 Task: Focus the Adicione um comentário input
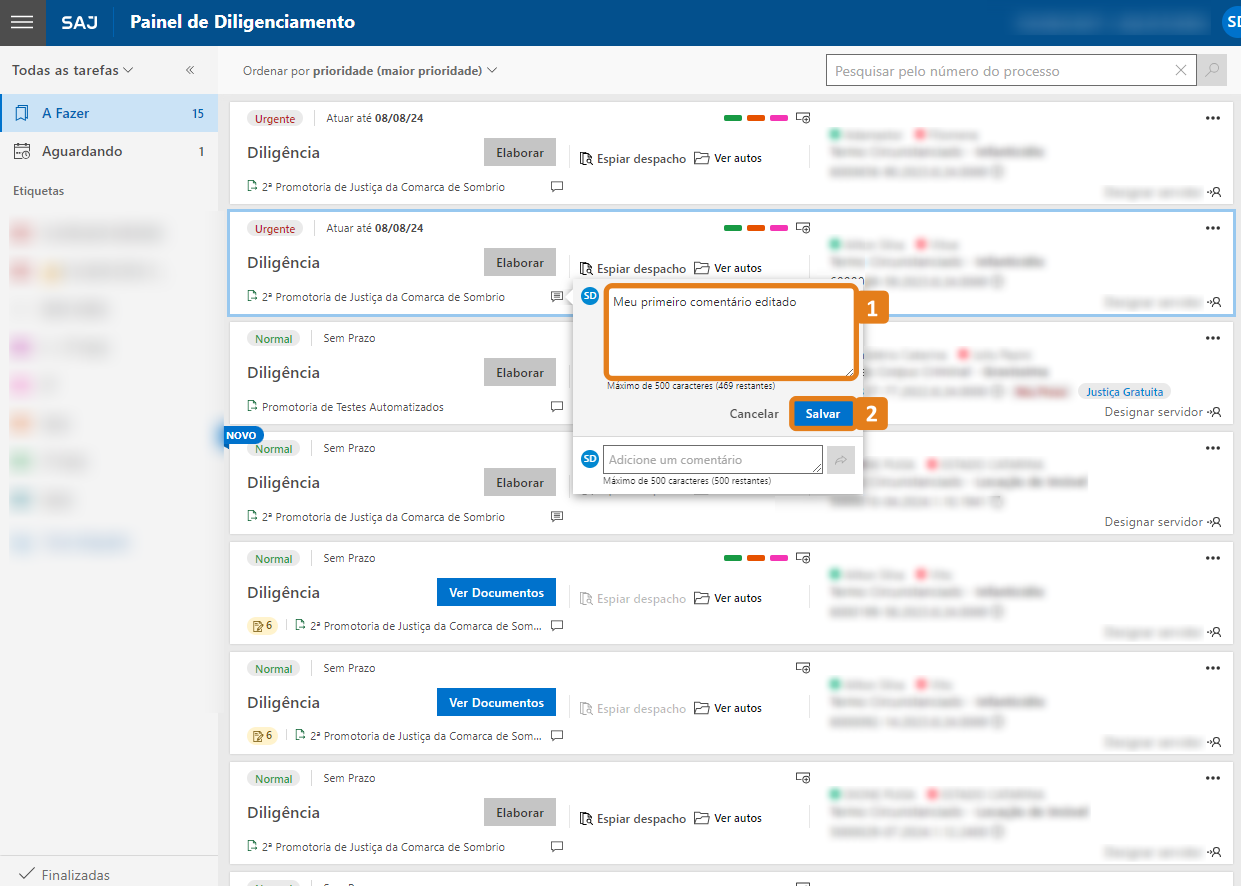(x=712, y=460)
